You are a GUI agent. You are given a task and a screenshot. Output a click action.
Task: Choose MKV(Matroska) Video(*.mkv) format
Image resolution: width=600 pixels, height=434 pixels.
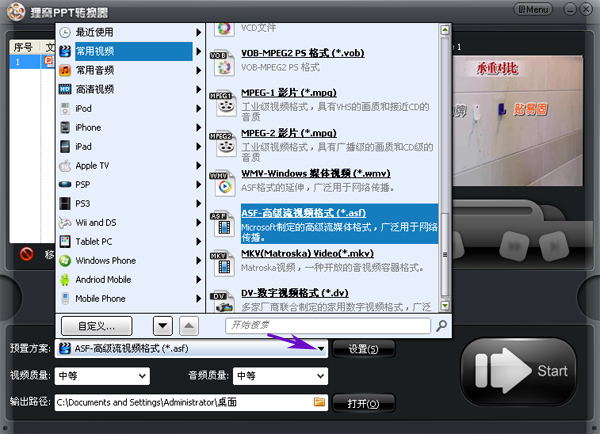[x=307, y=254]
